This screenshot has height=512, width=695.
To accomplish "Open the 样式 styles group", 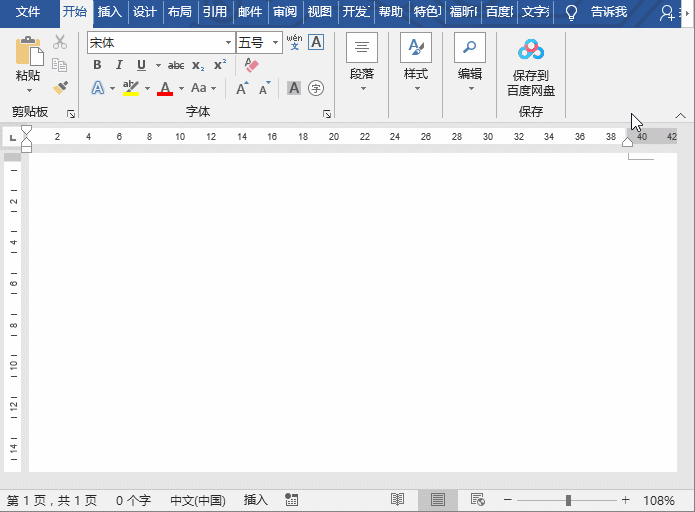I will (x=416, y=62).
